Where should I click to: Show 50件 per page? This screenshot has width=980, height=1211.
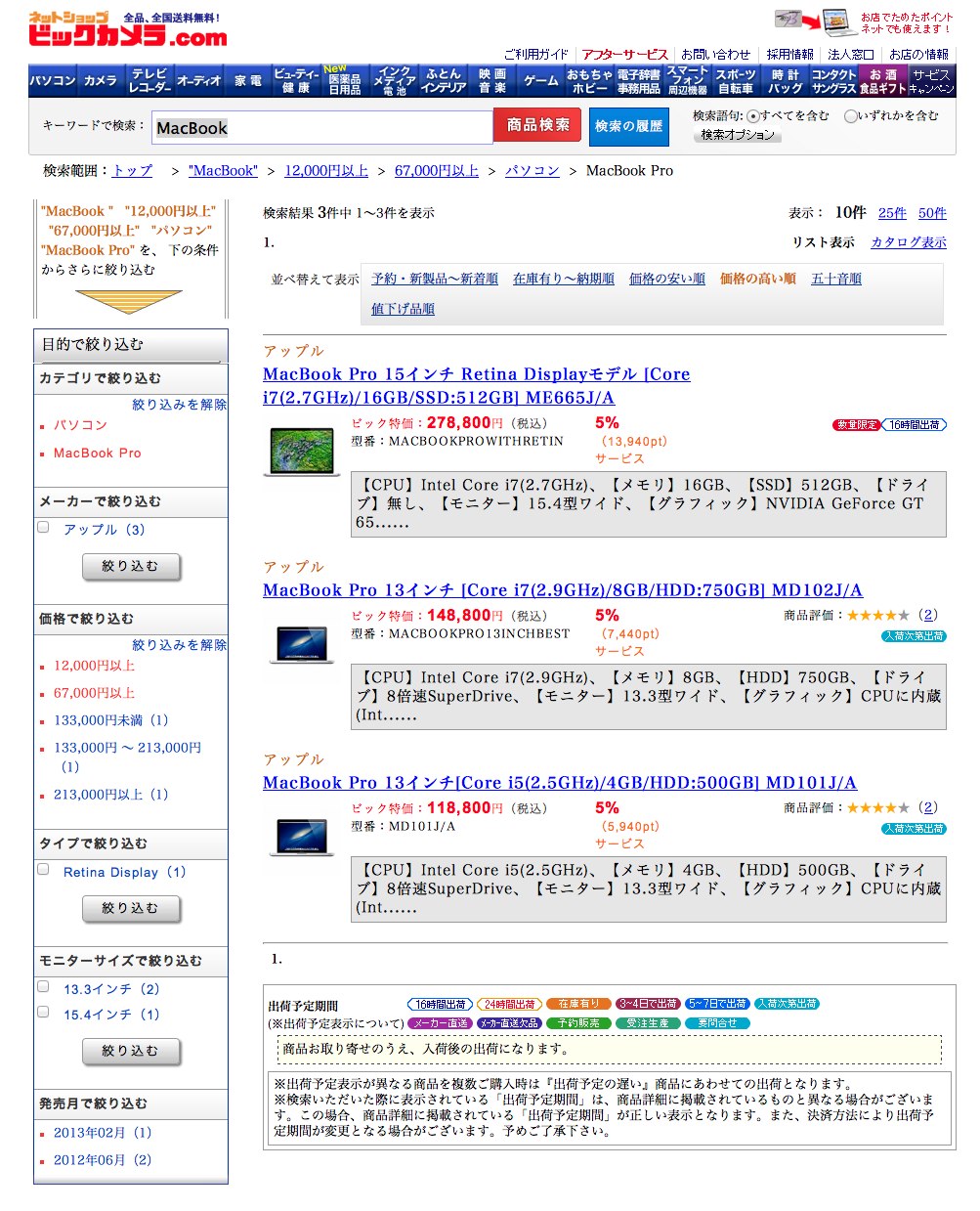tap(932, 213)
